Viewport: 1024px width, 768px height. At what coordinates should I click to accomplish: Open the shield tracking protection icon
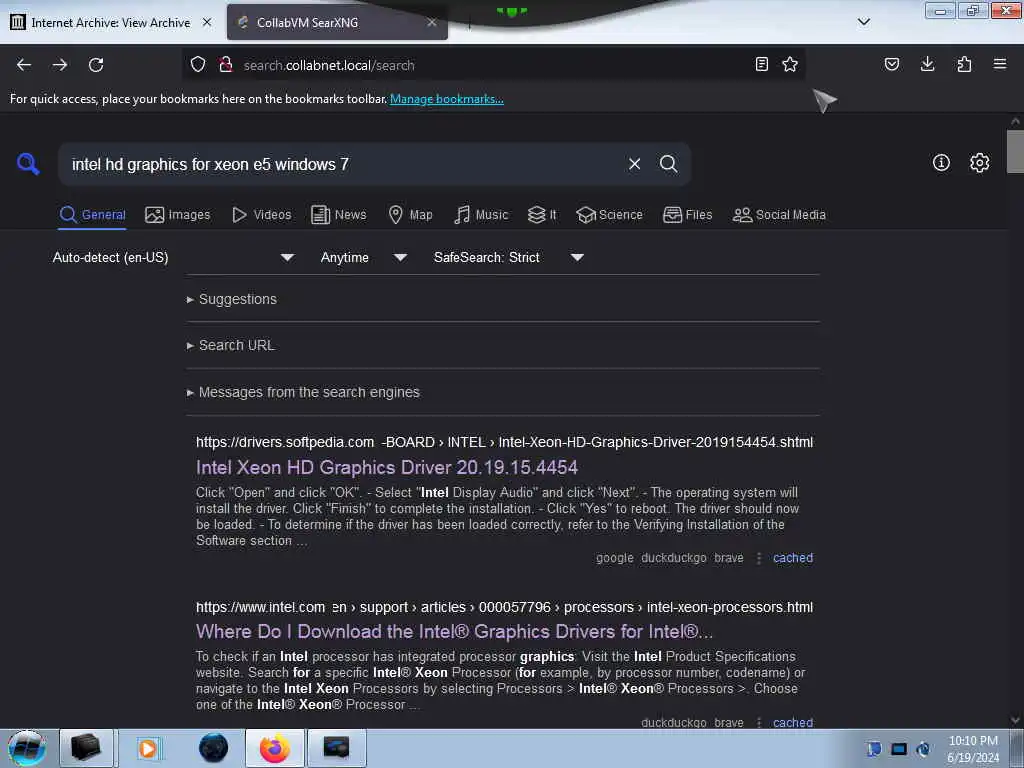pyautogui.click(x=198, y=65)
